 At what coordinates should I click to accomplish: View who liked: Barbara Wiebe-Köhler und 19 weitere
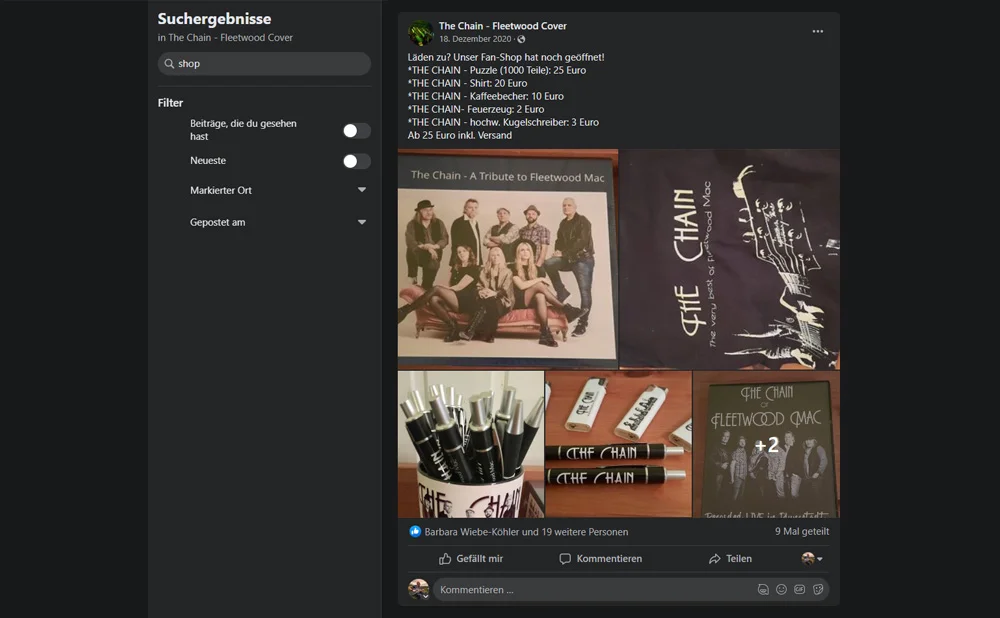coord(526,532)
